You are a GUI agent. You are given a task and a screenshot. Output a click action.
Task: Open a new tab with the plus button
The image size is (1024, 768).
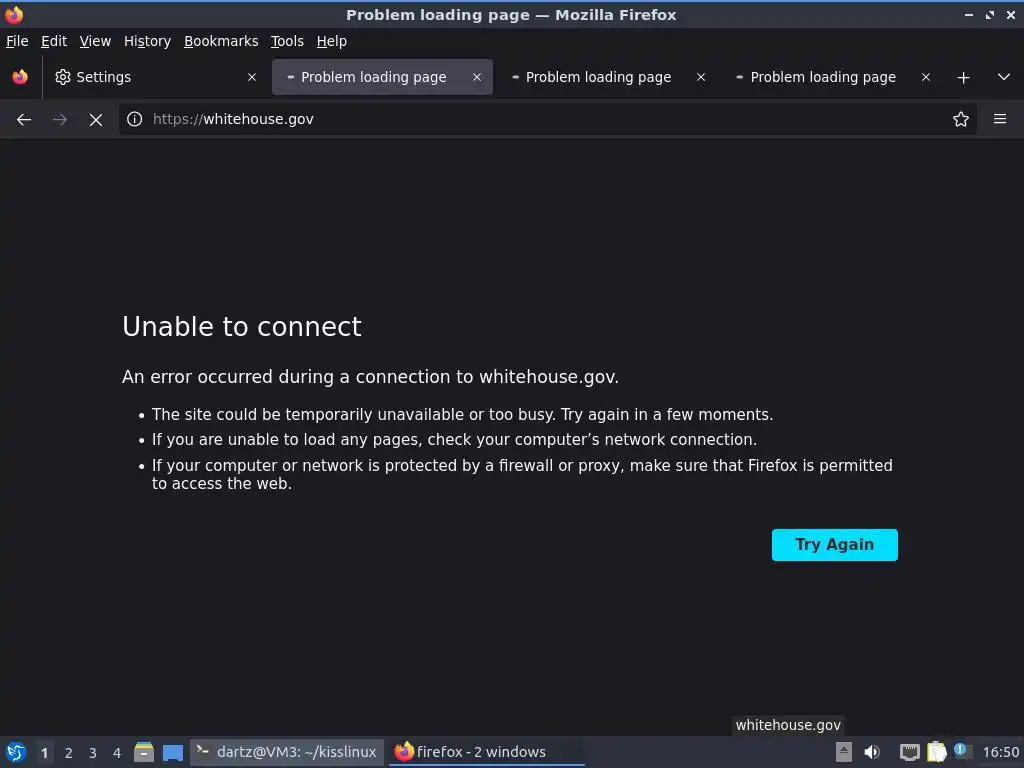pyautogui.click(x=963, y=78)
